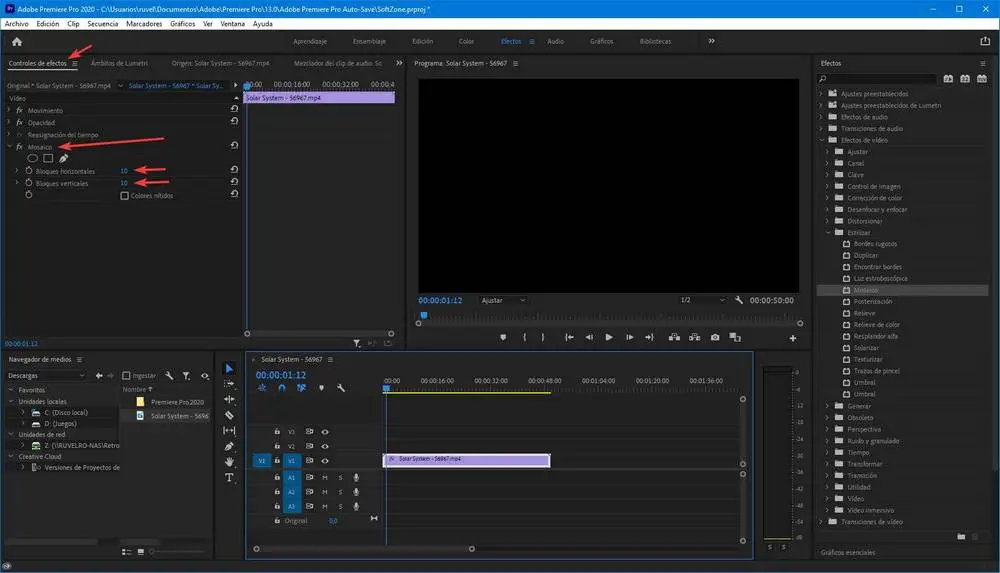This screenshot has height=573, width=1000.
Task: Select the Solar System clip on timeline
Action: [466, 459]
